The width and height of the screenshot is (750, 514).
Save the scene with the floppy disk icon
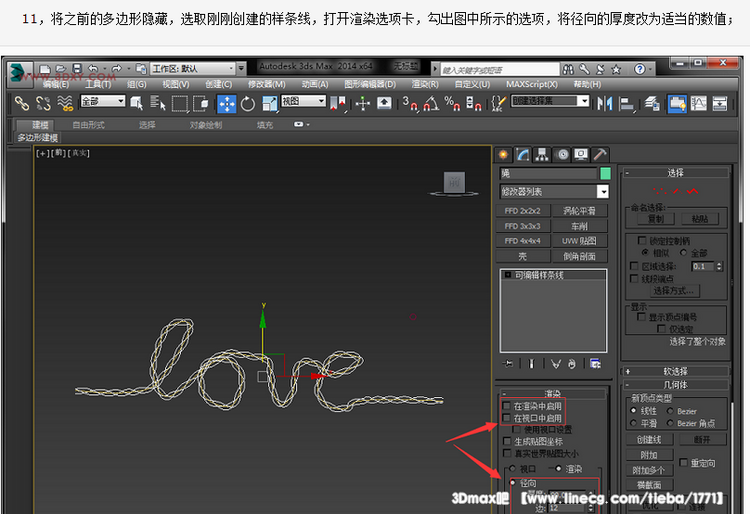77,69
